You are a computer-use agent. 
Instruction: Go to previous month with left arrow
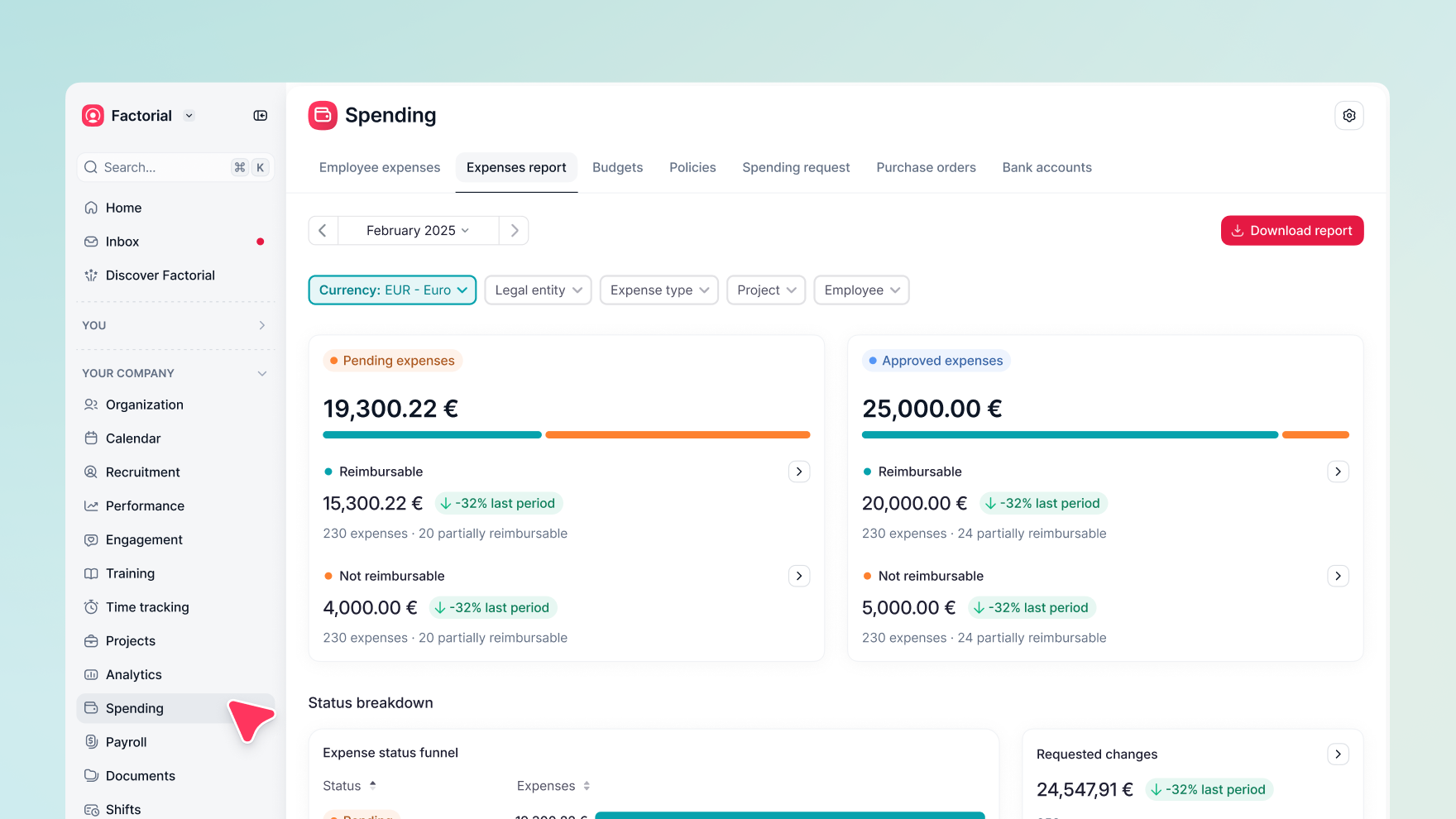point(323,231)
